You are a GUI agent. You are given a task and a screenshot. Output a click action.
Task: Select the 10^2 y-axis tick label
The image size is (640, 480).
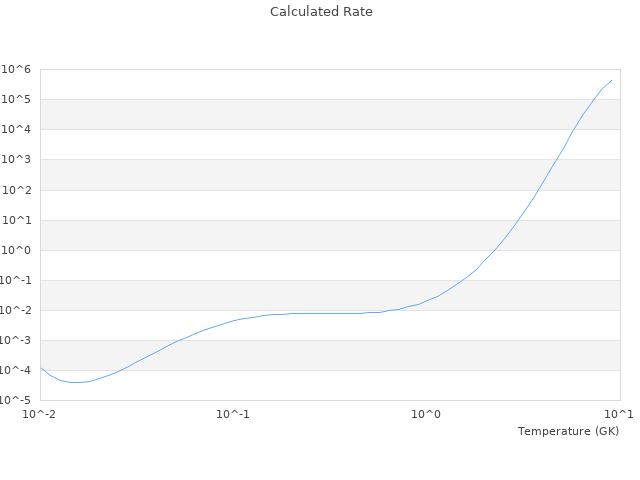16,190
